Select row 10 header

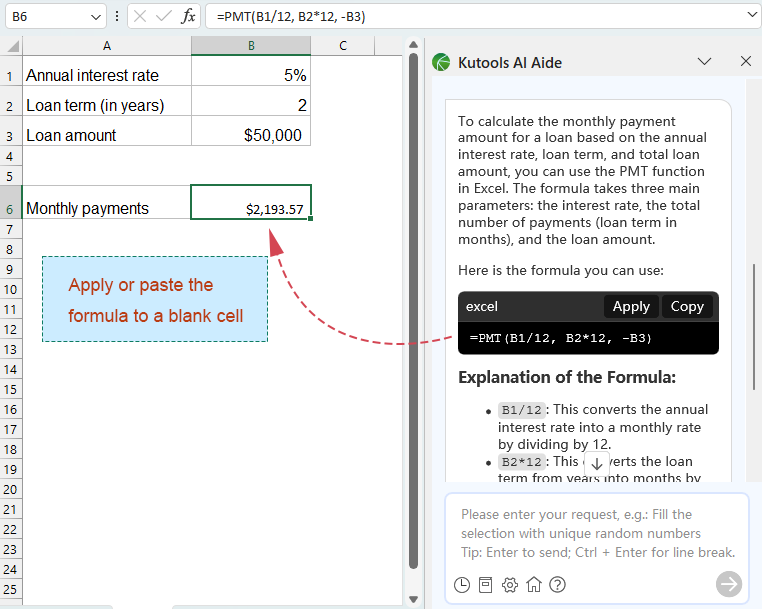pyautogui.click(x=11, y=290)
